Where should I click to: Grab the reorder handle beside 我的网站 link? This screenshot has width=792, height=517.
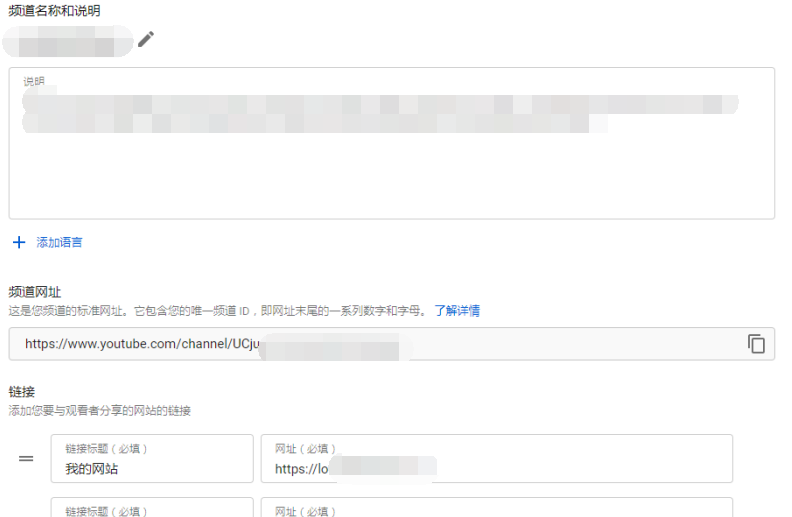[x=26, y=458]
